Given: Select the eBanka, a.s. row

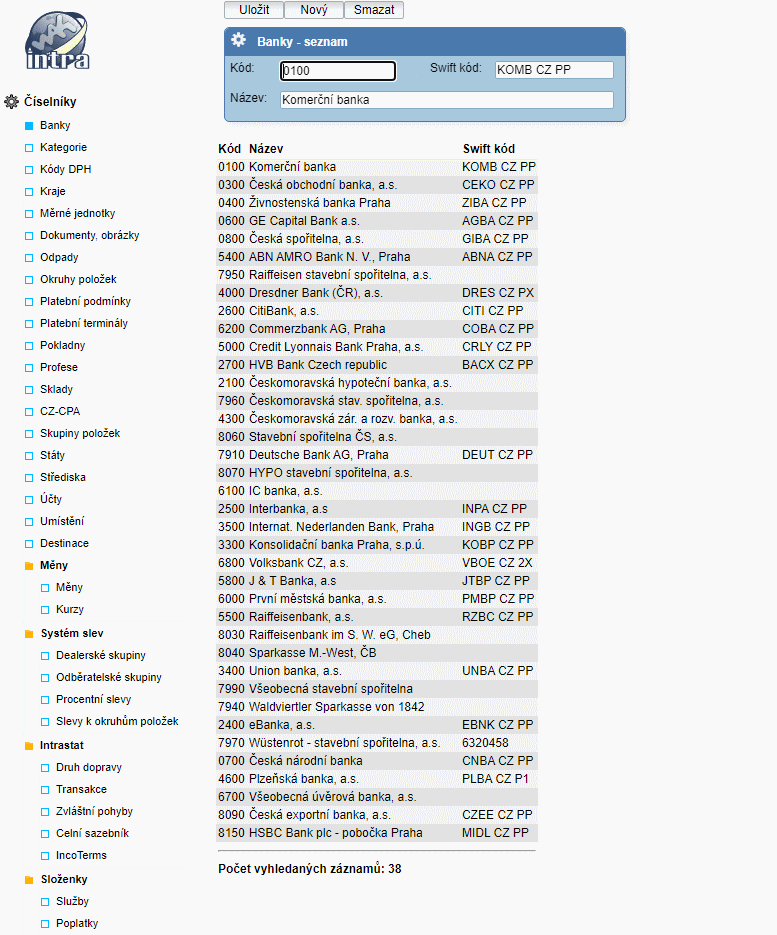Looking at the screenshot, I should tap(377, 725).
